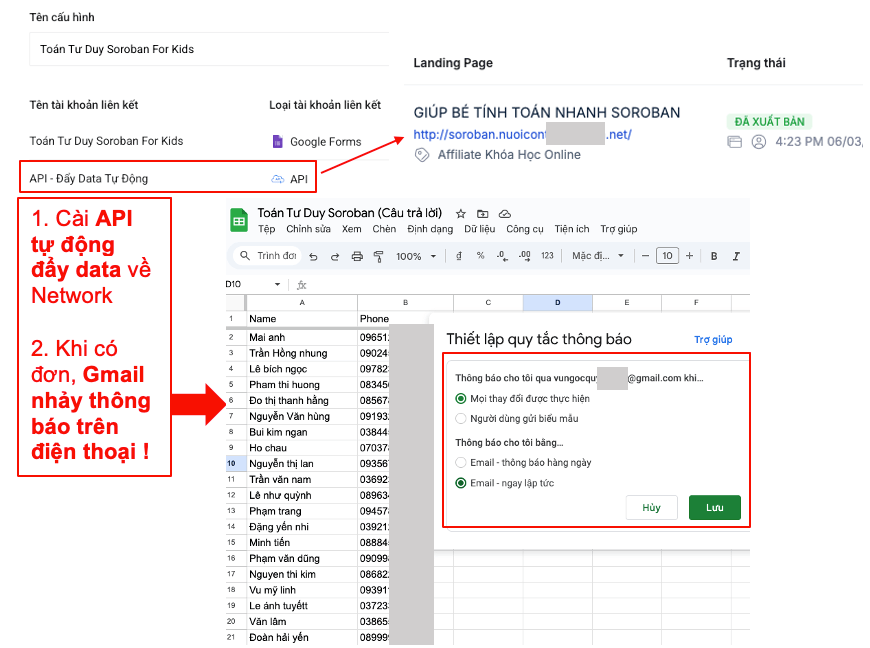Click the API cloud icon
Viewport: 870px width, 648px height.
pyautogui.click(x=277, y=179)
